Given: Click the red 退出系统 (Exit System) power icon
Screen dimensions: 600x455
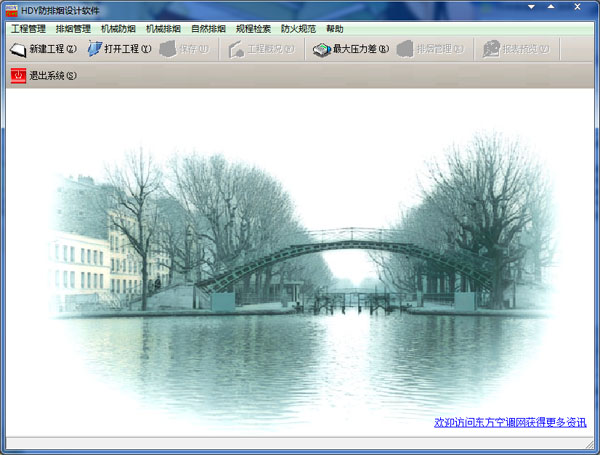Looking at the screenshot, I should coord(18,76).
